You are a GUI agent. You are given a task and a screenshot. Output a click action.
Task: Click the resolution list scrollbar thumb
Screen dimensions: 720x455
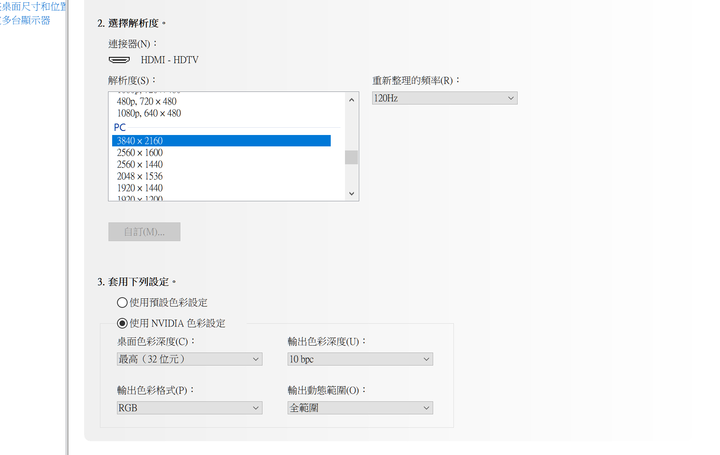click(x=352, y=156)
